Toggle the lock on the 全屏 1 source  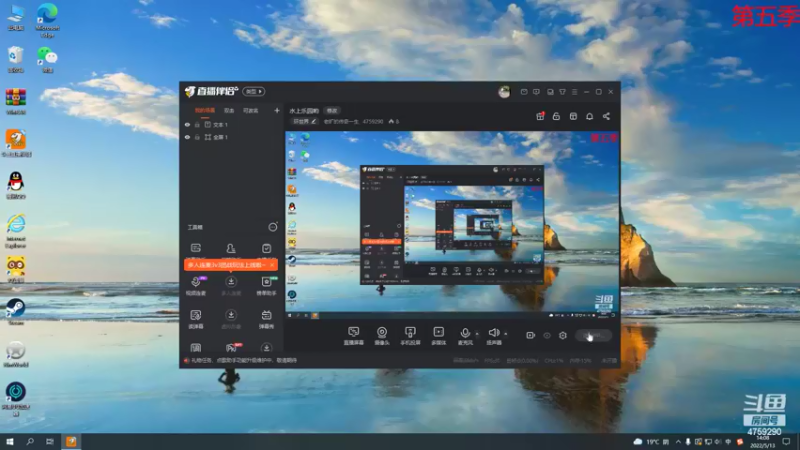[197, 137]
